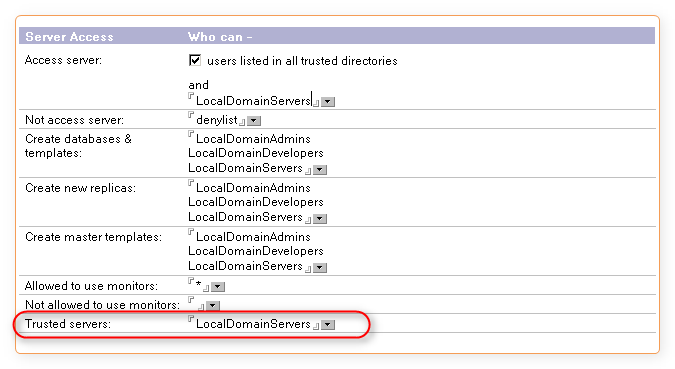Viewport: 675px width, 369px height.
Task: Open Allowed to use monitors dropdown arrow
Action: click(218, 287)
